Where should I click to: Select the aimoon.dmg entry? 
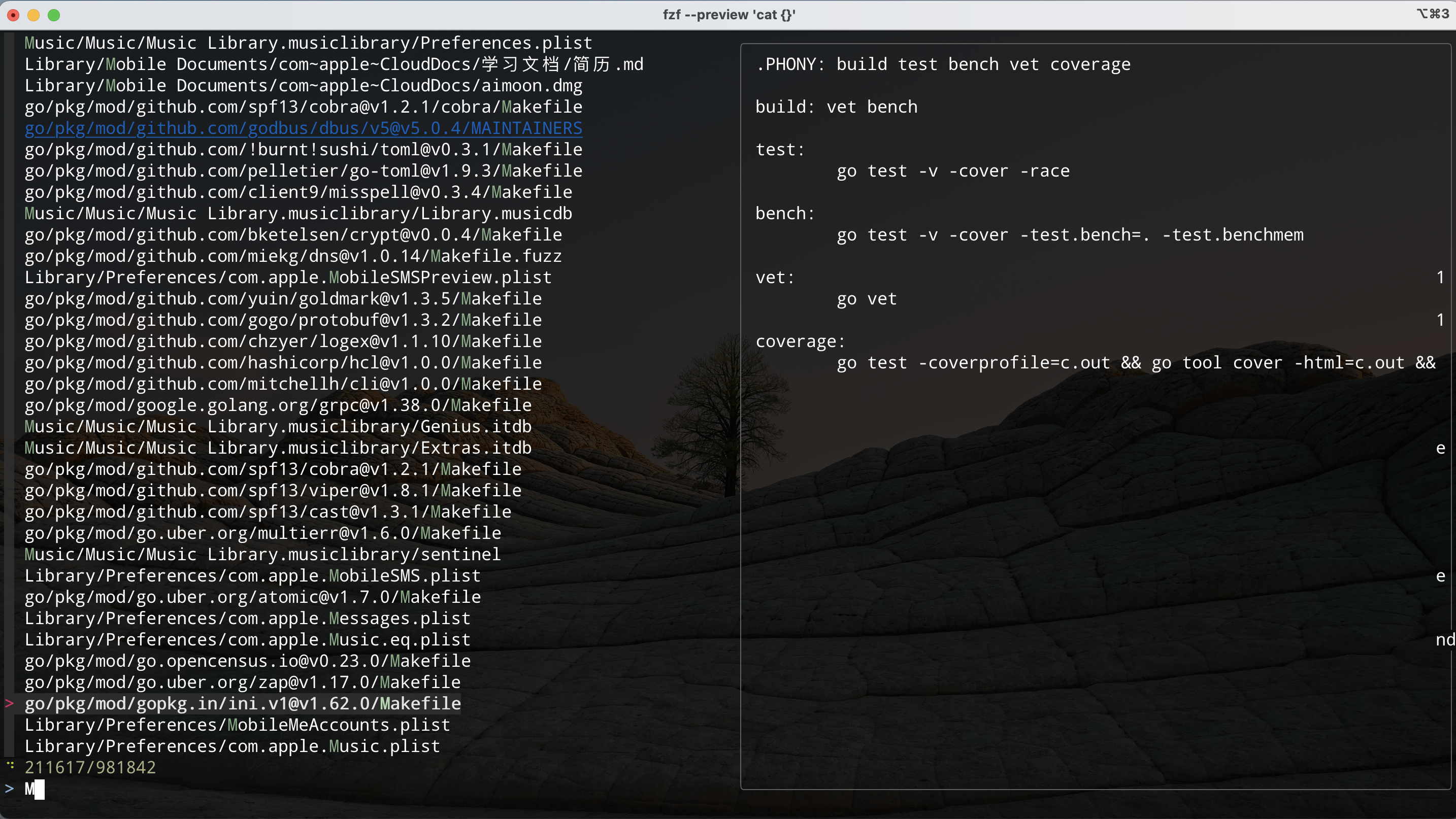pyautogui.click(x=303, y=85)
